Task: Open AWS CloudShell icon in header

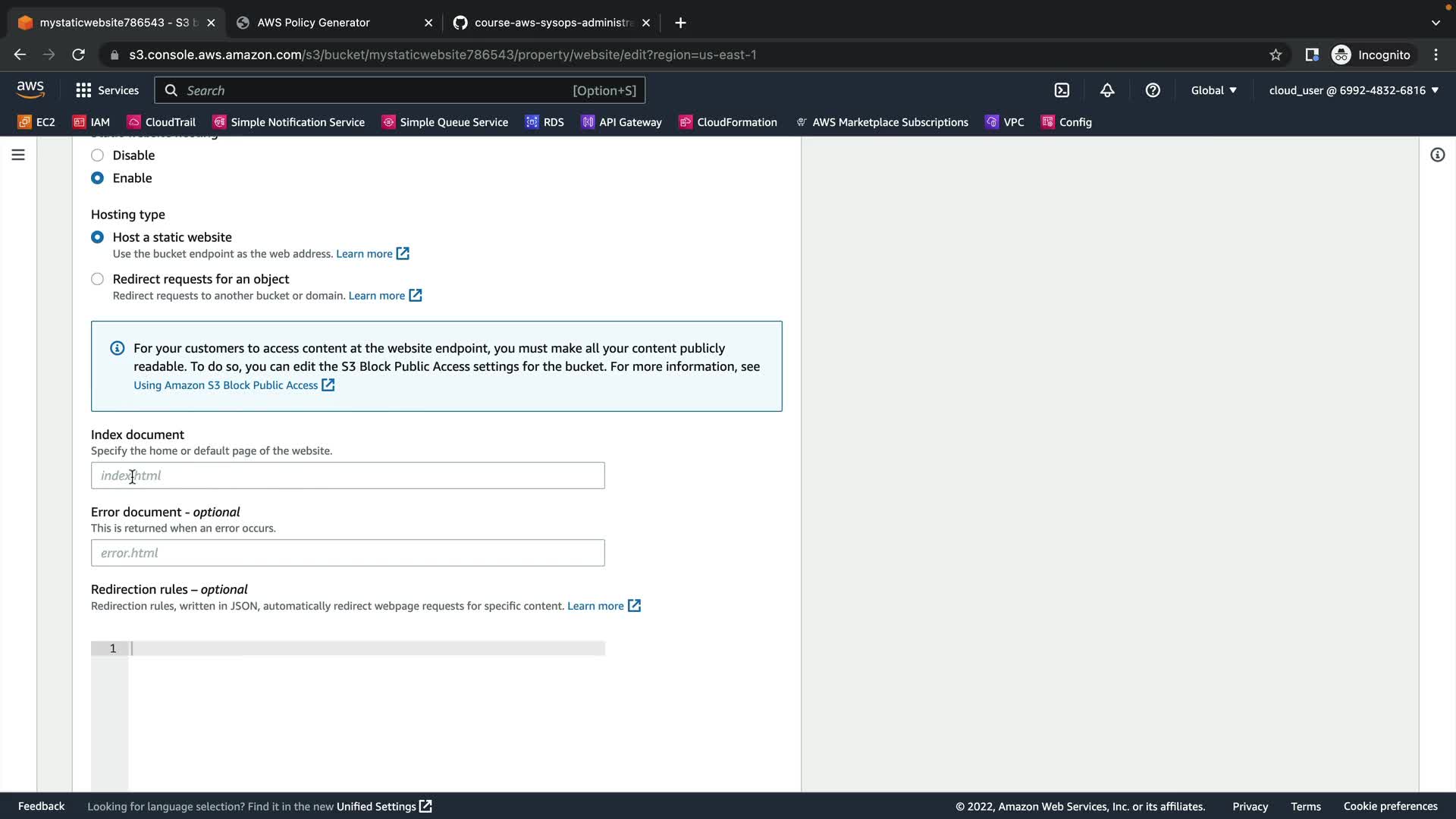Action: point(1062,90)
